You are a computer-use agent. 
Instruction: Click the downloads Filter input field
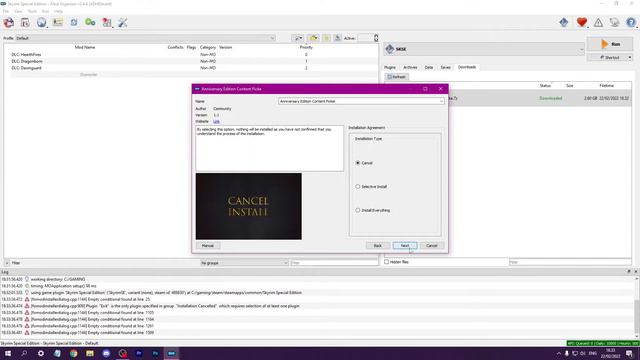[x=570, y=262]
